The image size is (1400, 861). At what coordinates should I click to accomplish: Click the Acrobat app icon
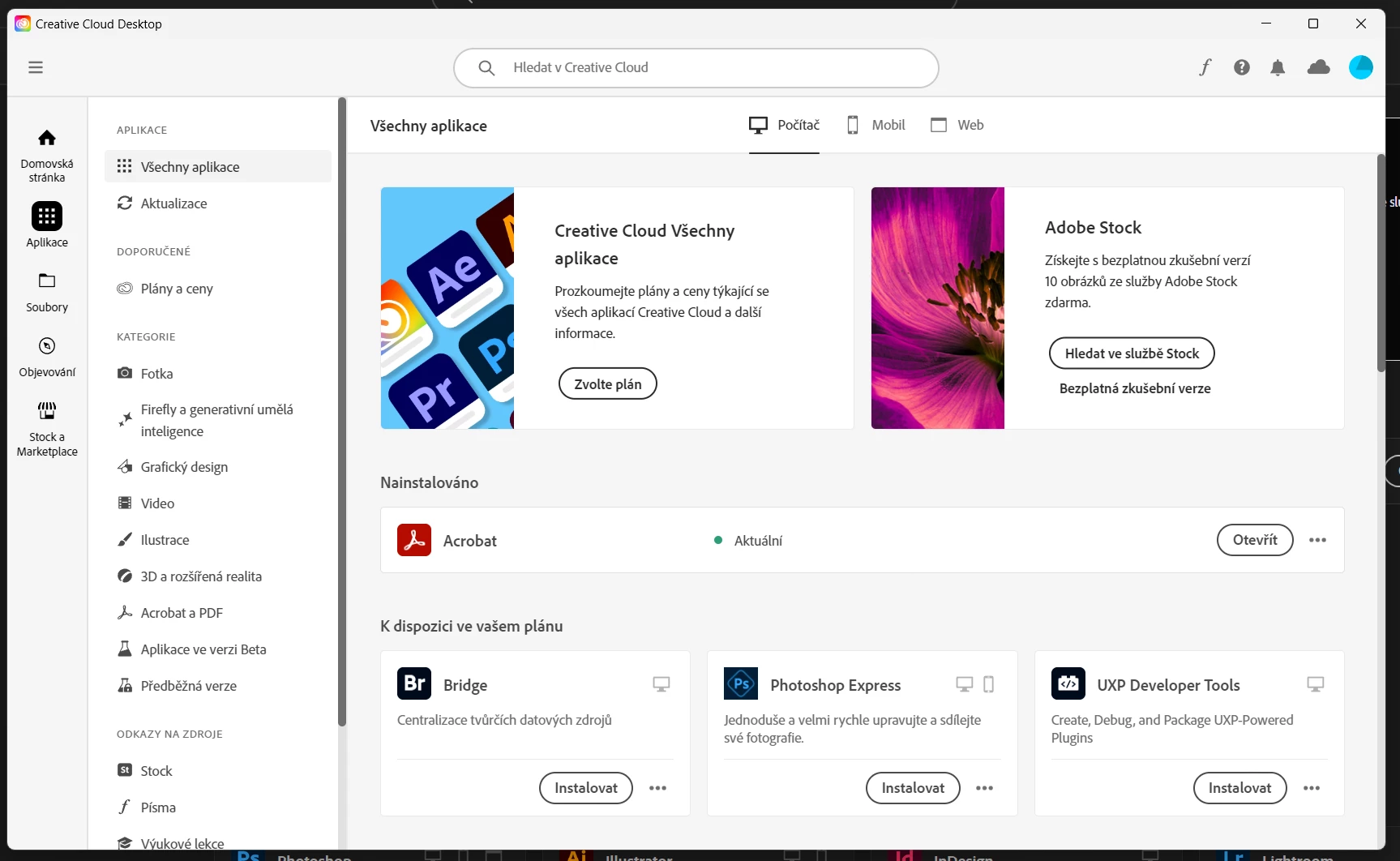414,540
